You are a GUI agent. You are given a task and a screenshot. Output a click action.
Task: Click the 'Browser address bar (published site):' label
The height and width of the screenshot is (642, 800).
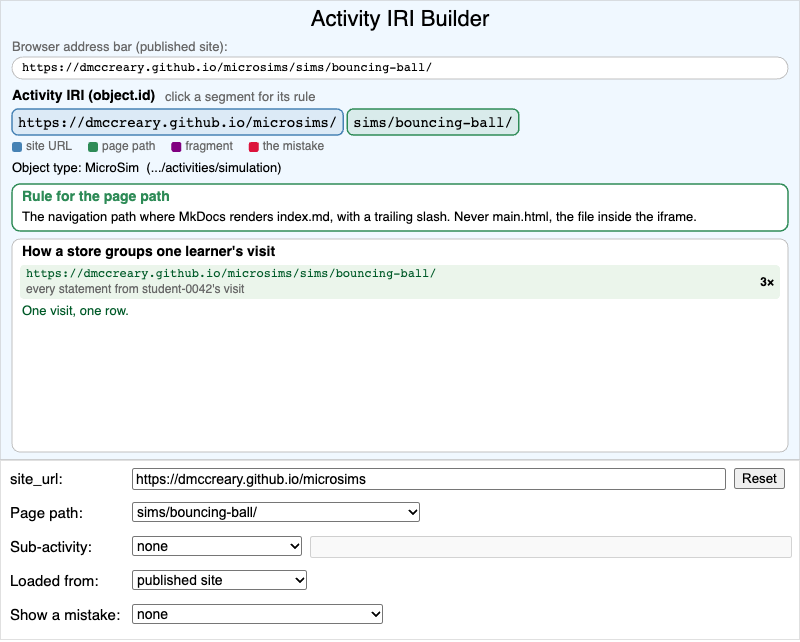(x=120, y=46)
